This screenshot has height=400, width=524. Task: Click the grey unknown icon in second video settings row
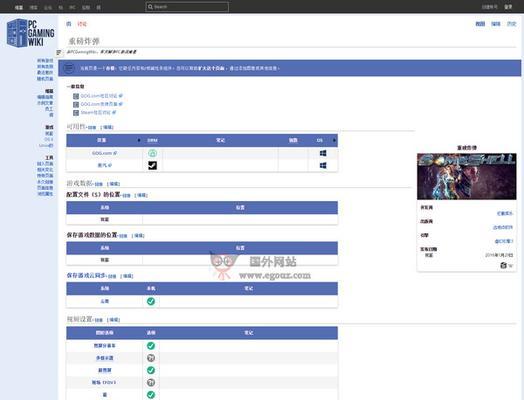pyautogui.click(x=151, y=358)
